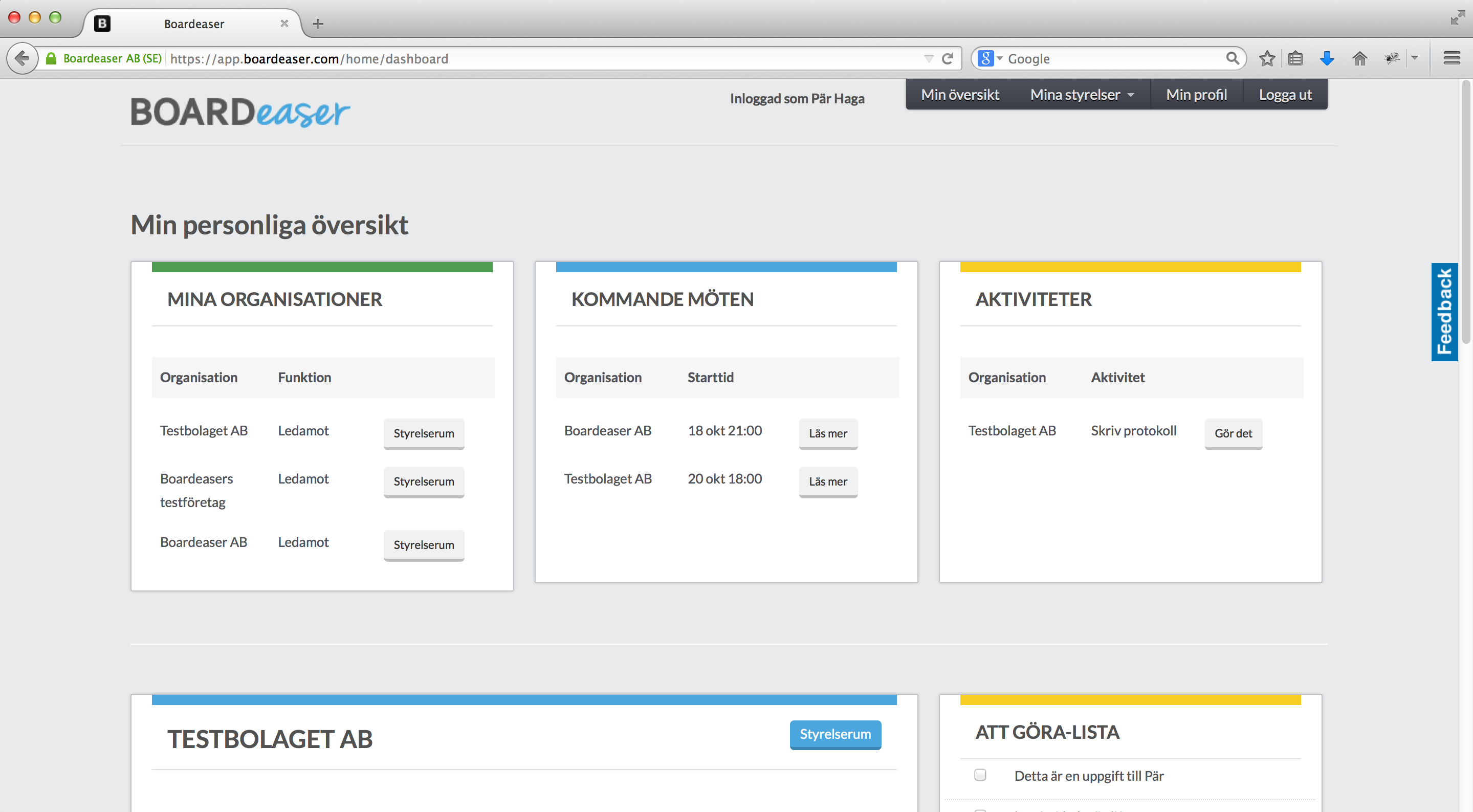Click the 20 okt 18:00 start time
The height and width of the screenshot is (812, 1473).
[724, 478]
